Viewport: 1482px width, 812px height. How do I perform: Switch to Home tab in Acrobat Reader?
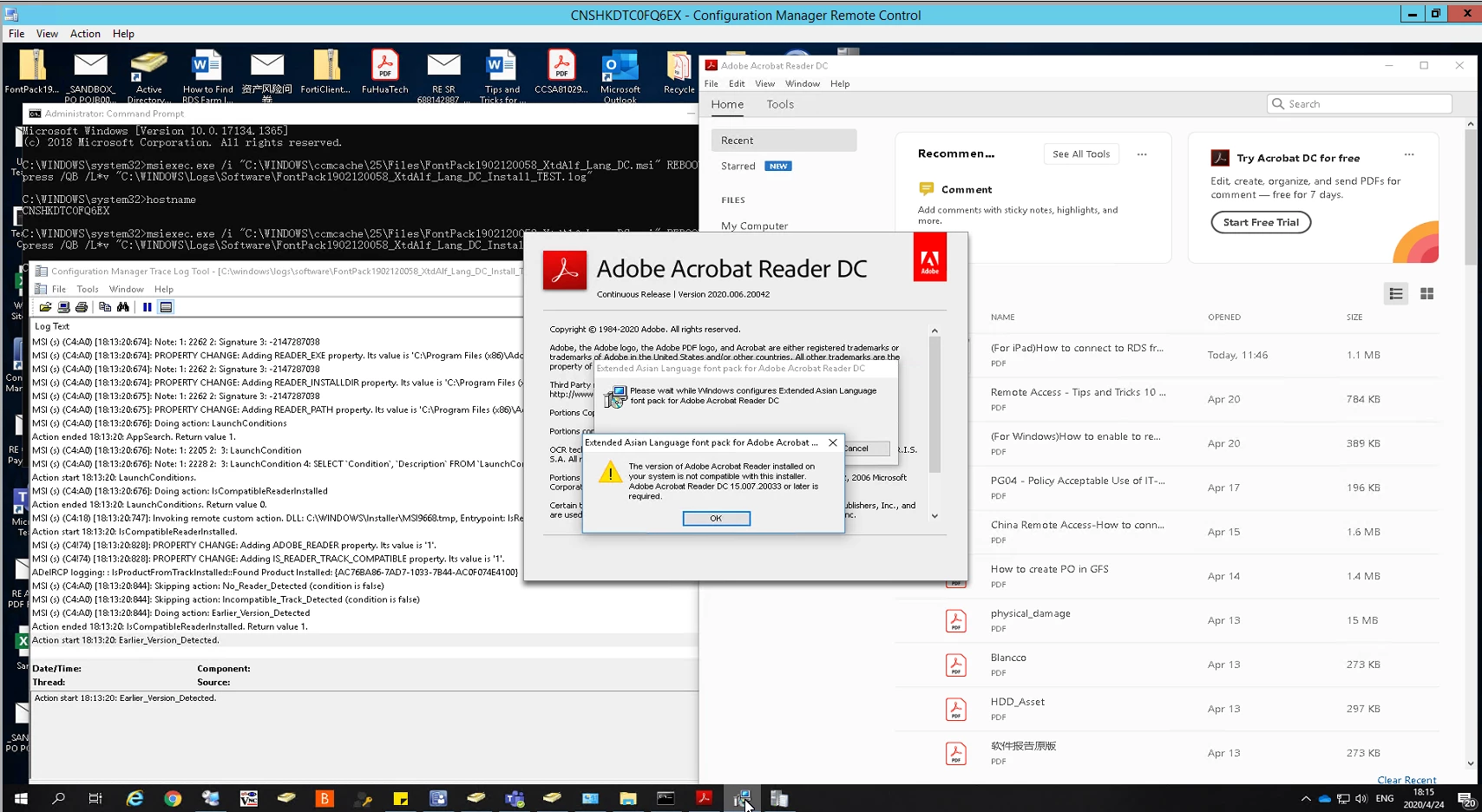point(727,104)
